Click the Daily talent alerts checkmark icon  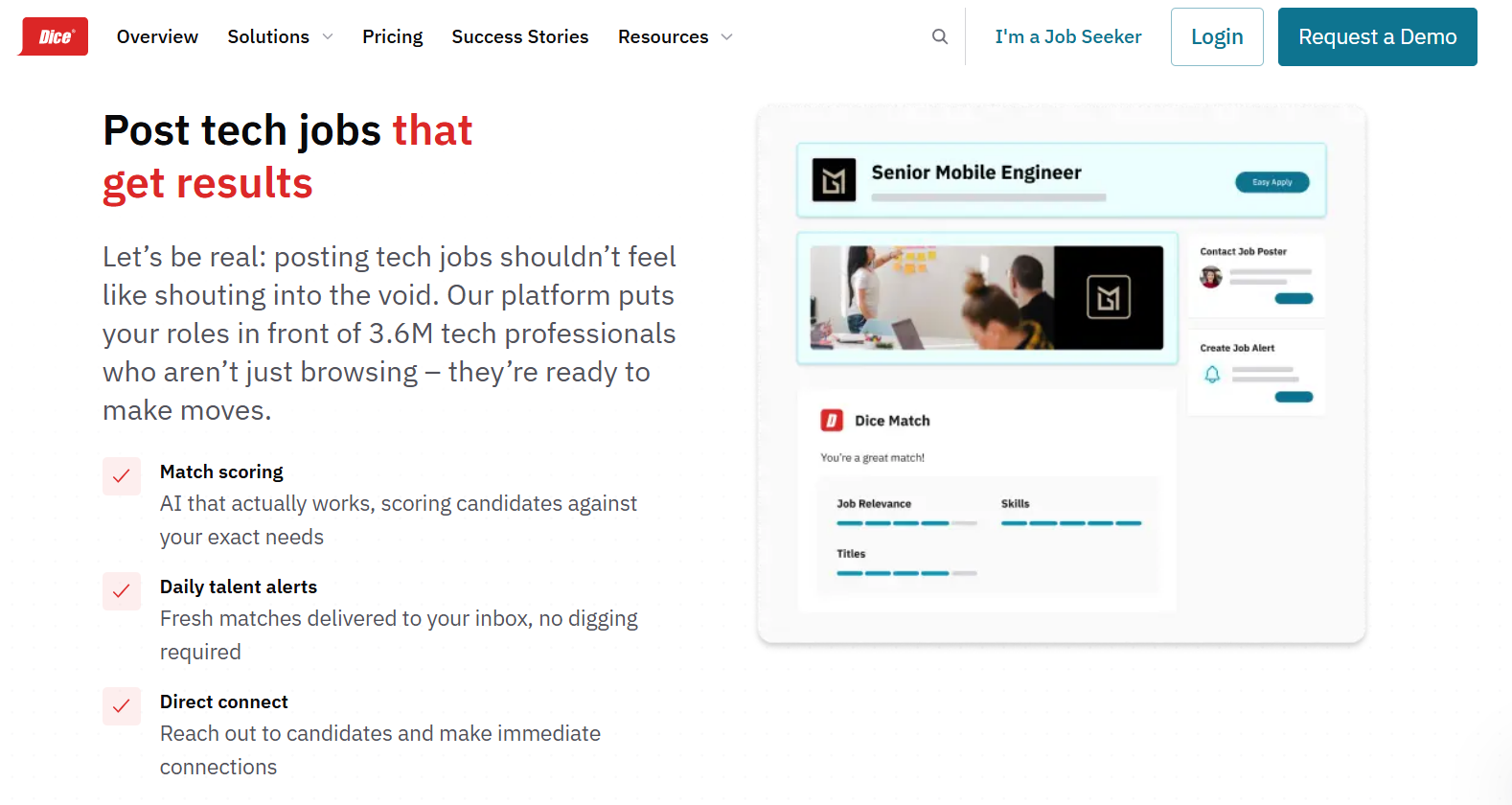(x=122, y=591)
